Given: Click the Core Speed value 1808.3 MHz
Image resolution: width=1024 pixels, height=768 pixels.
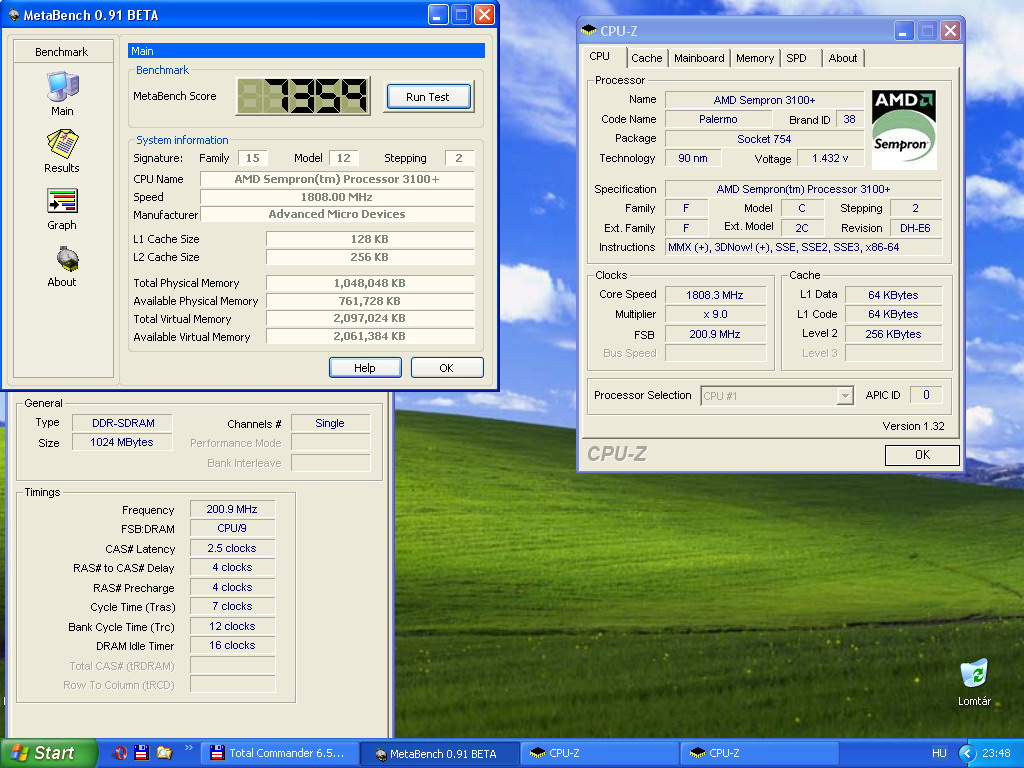Looking at the screenshot, I should 715,295.
